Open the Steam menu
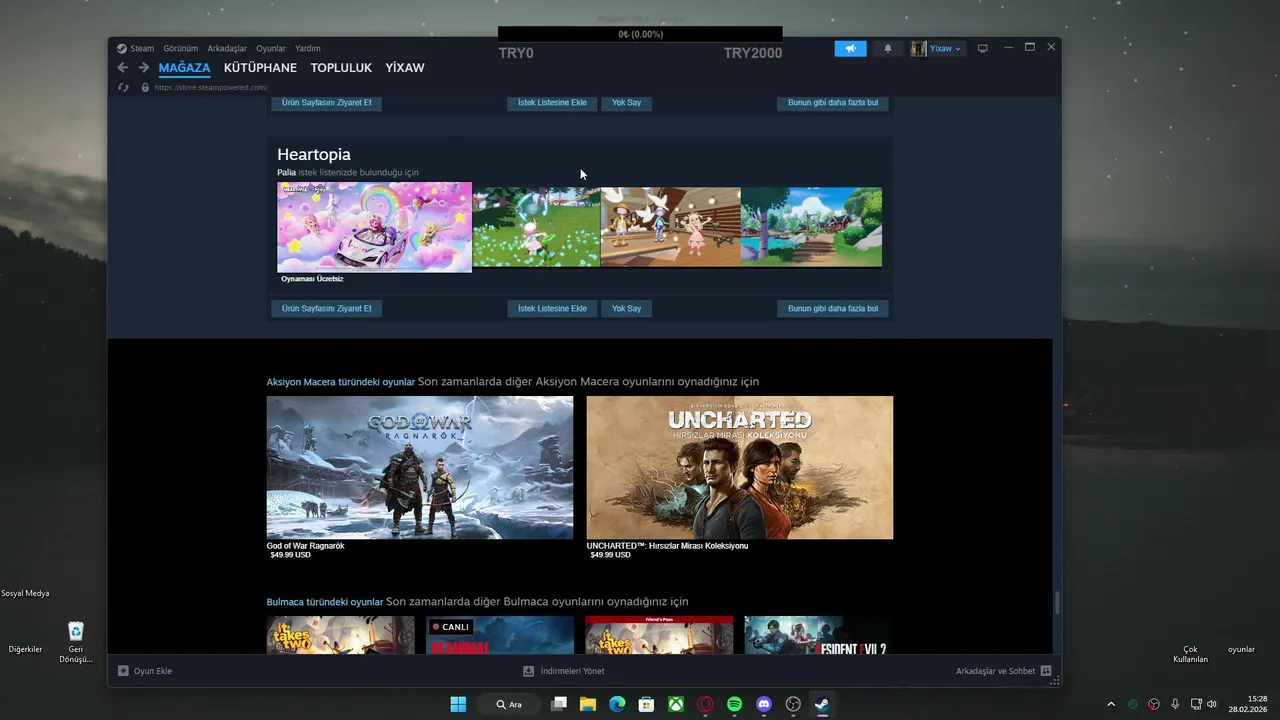The image size is (1280, 720). click(x=142, y=48)
